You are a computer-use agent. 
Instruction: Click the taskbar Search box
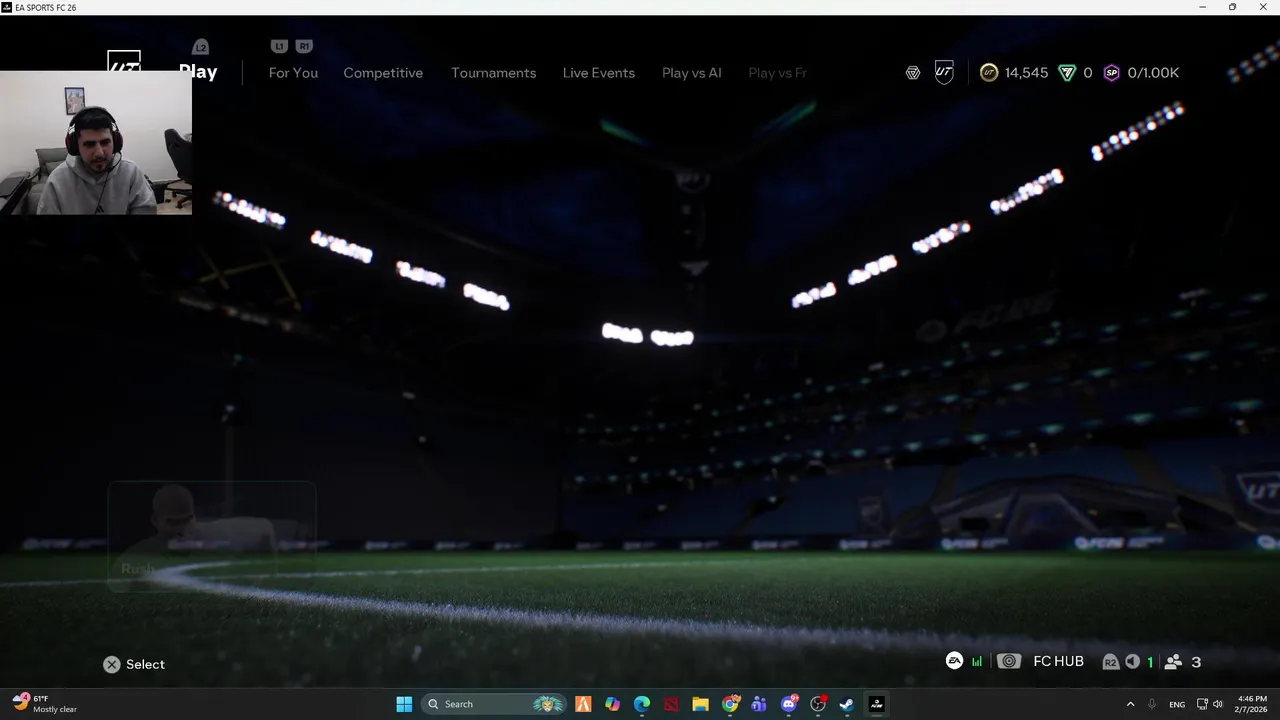point(493,704)
